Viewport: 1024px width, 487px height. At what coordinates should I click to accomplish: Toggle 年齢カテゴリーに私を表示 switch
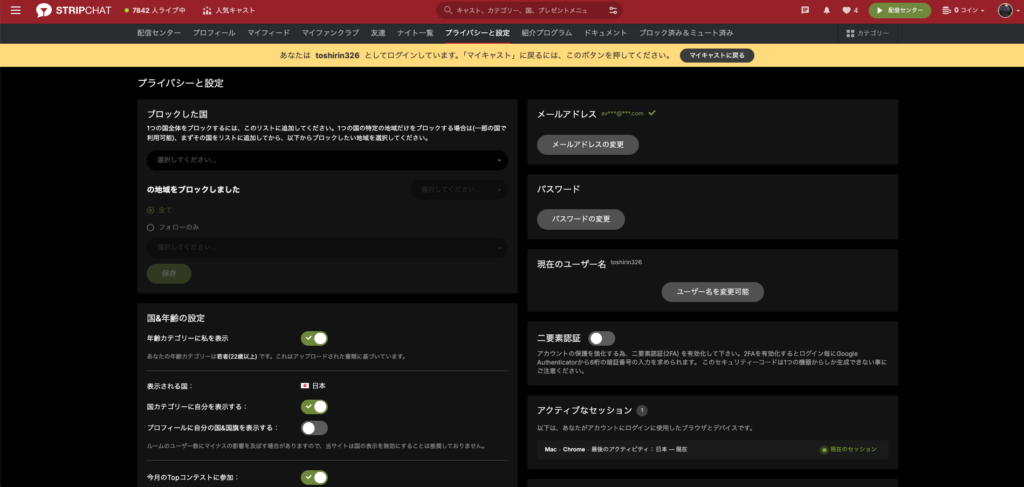tap(314, 339)
